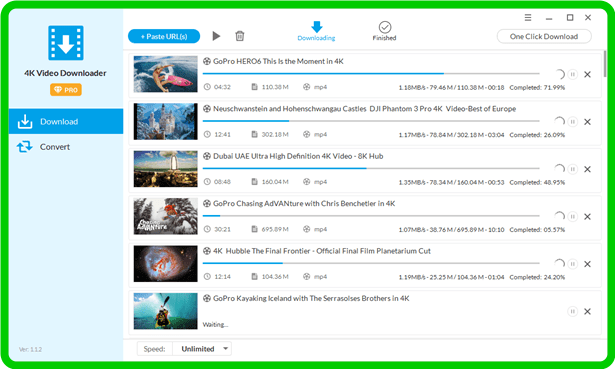
Task: Click the GoPro HERO6 surfing thumbnail
Action: tap(166, 74)
